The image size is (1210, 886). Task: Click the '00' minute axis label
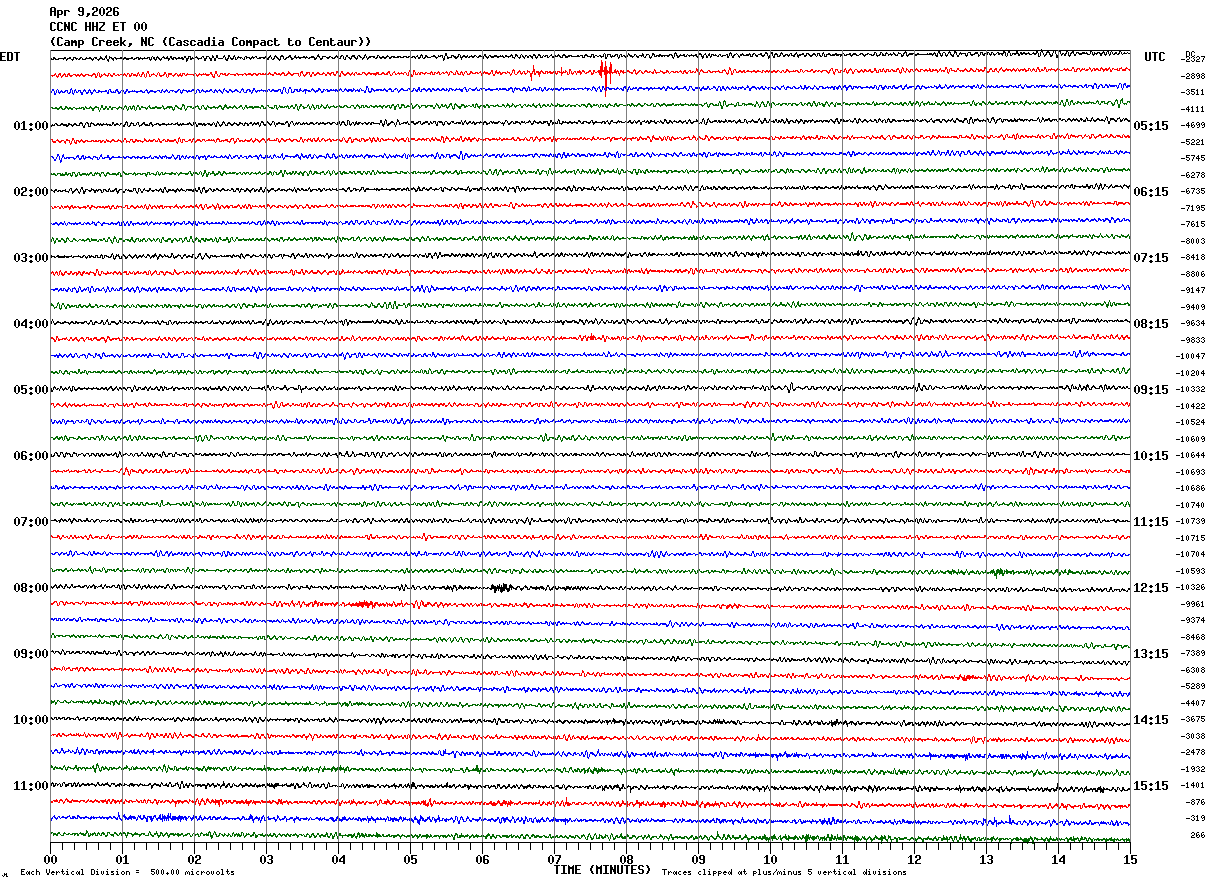(x=50, y=859)
